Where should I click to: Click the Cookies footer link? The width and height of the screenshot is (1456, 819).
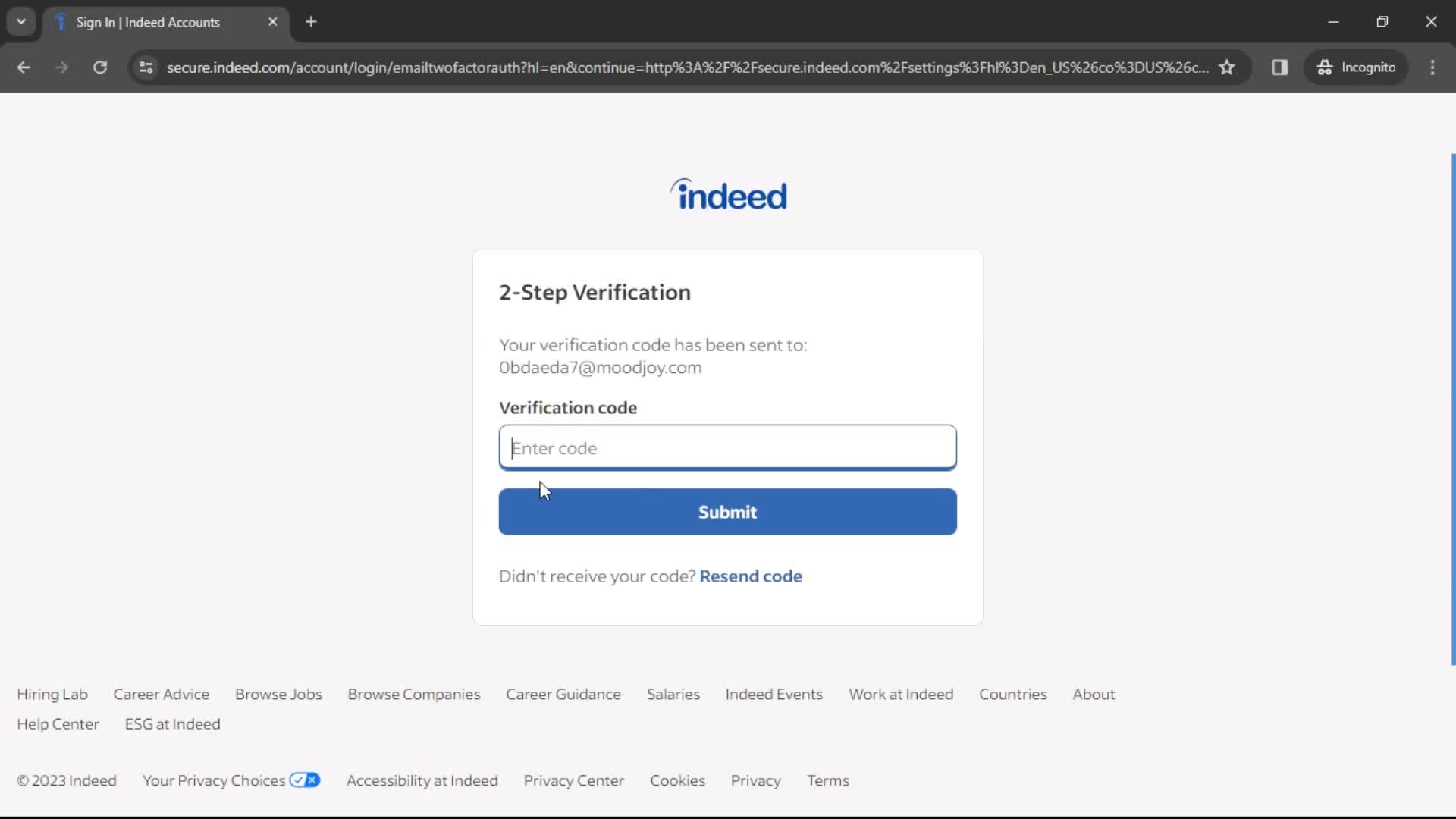678,781
